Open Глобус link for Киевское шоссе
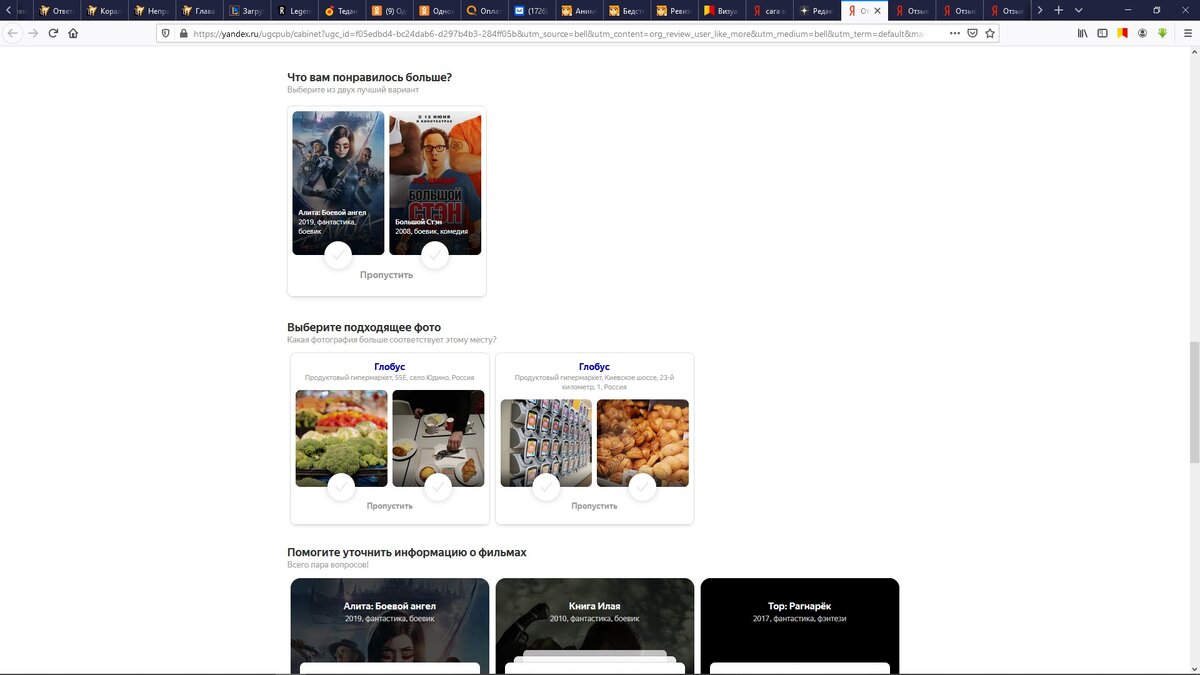 coord(594,367)
